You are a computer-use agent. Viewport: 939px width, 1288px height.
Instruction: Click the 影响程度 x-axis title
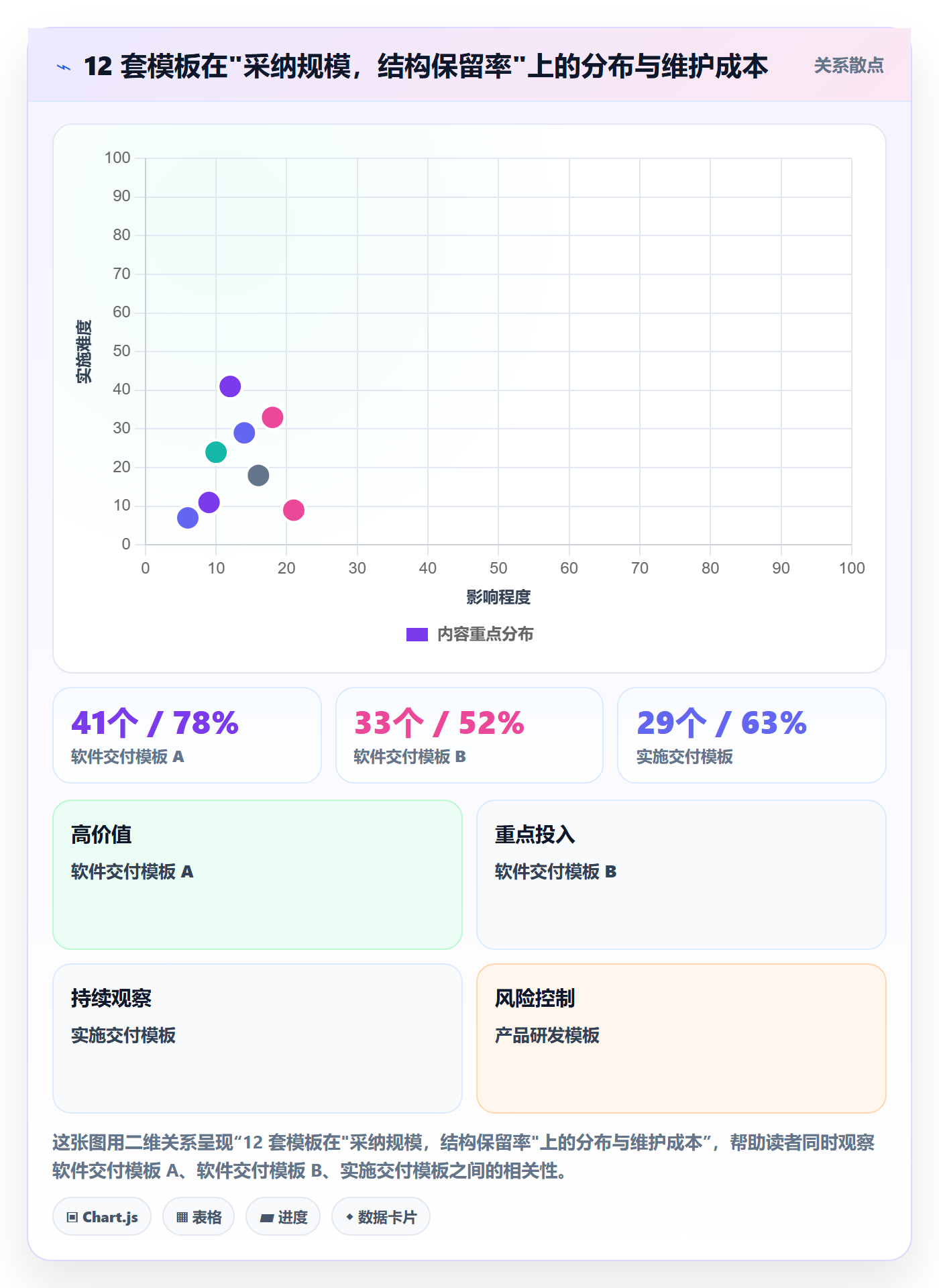pyautogui.click(x=498, y=597)
